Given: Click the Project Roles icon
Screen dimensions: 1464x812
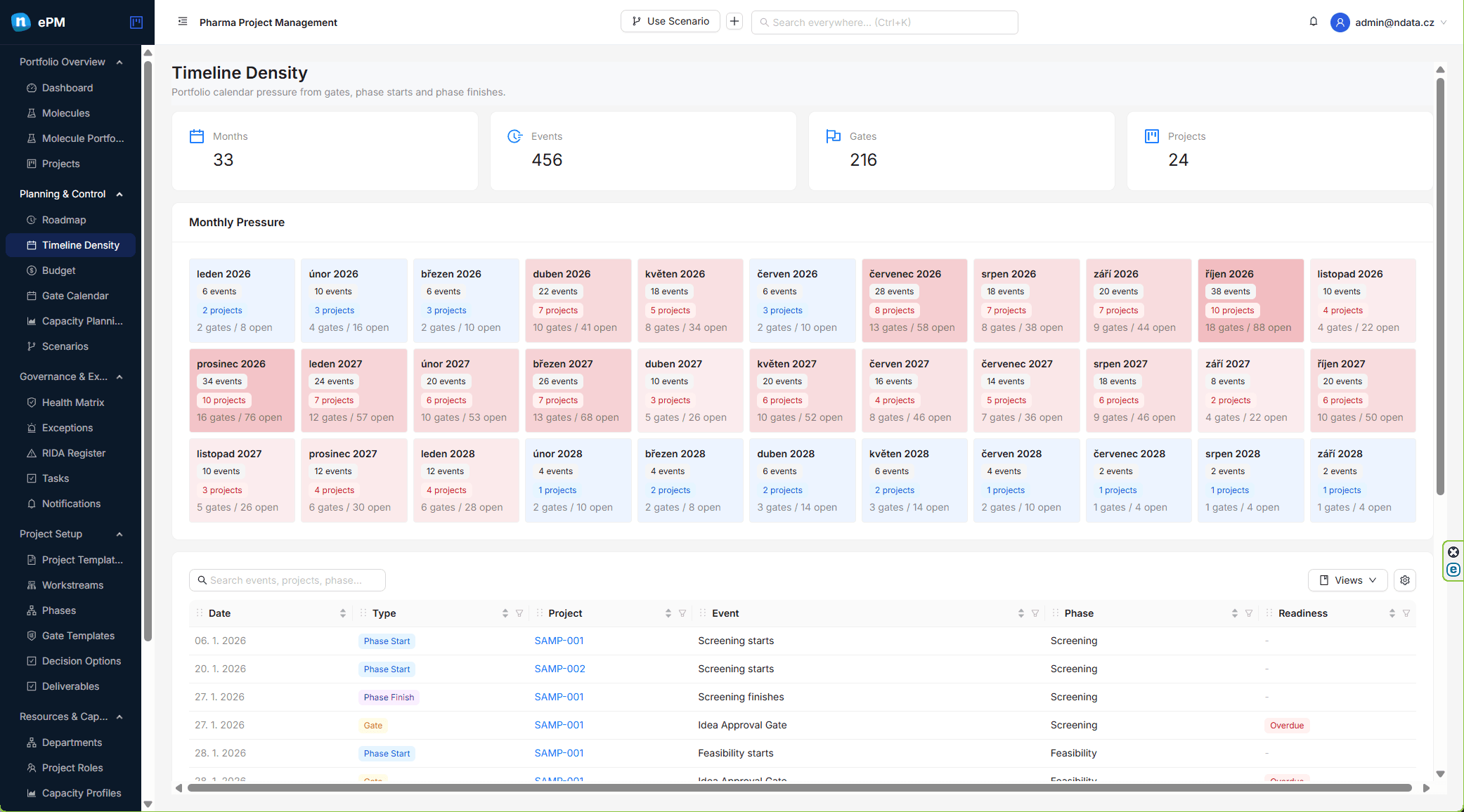Looking at the screenshot, I should (x=32, y=768).
